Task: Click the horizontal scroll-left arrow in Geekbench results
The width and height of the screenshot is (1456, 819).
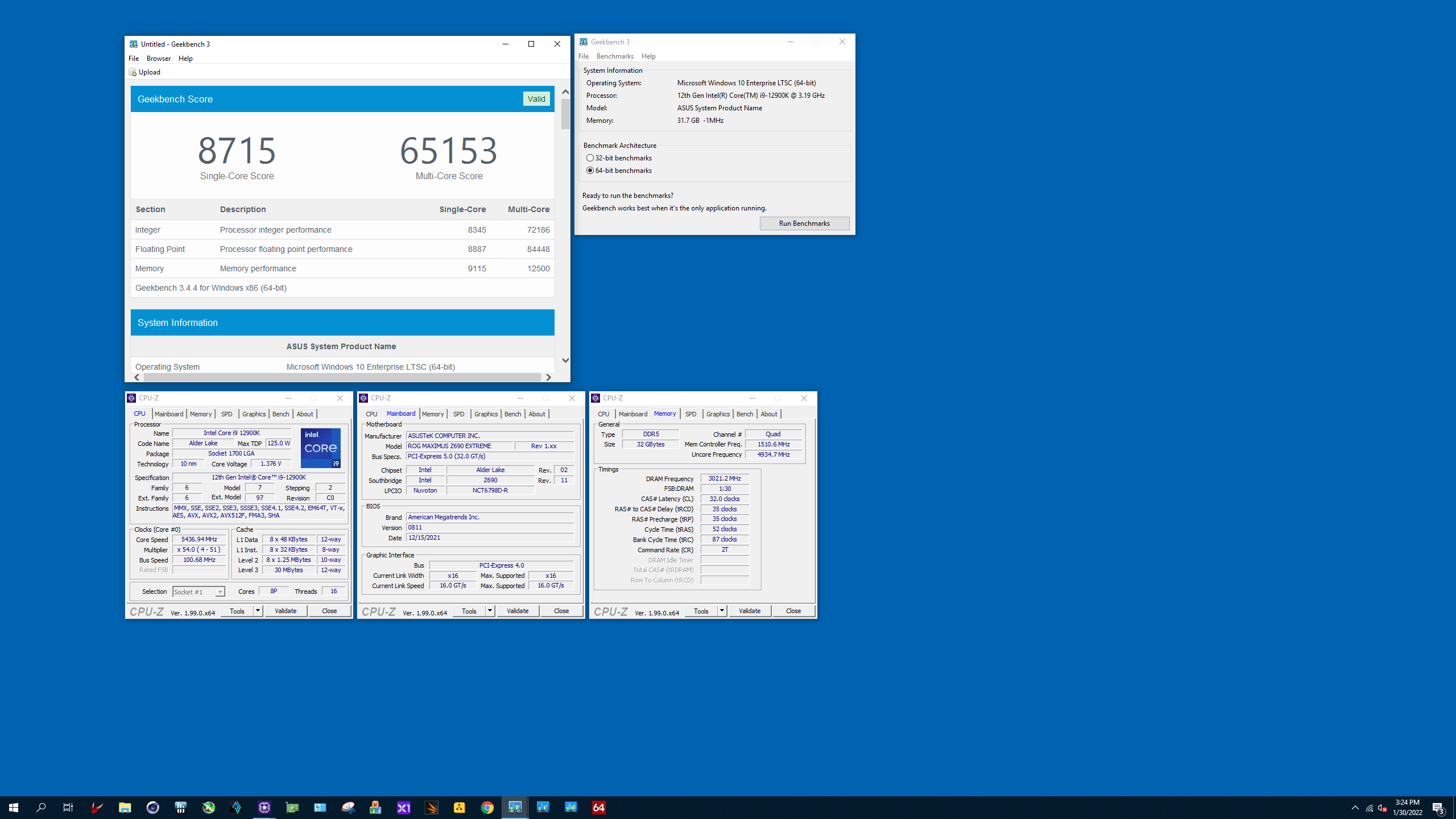Action: (x=136, y=377)
